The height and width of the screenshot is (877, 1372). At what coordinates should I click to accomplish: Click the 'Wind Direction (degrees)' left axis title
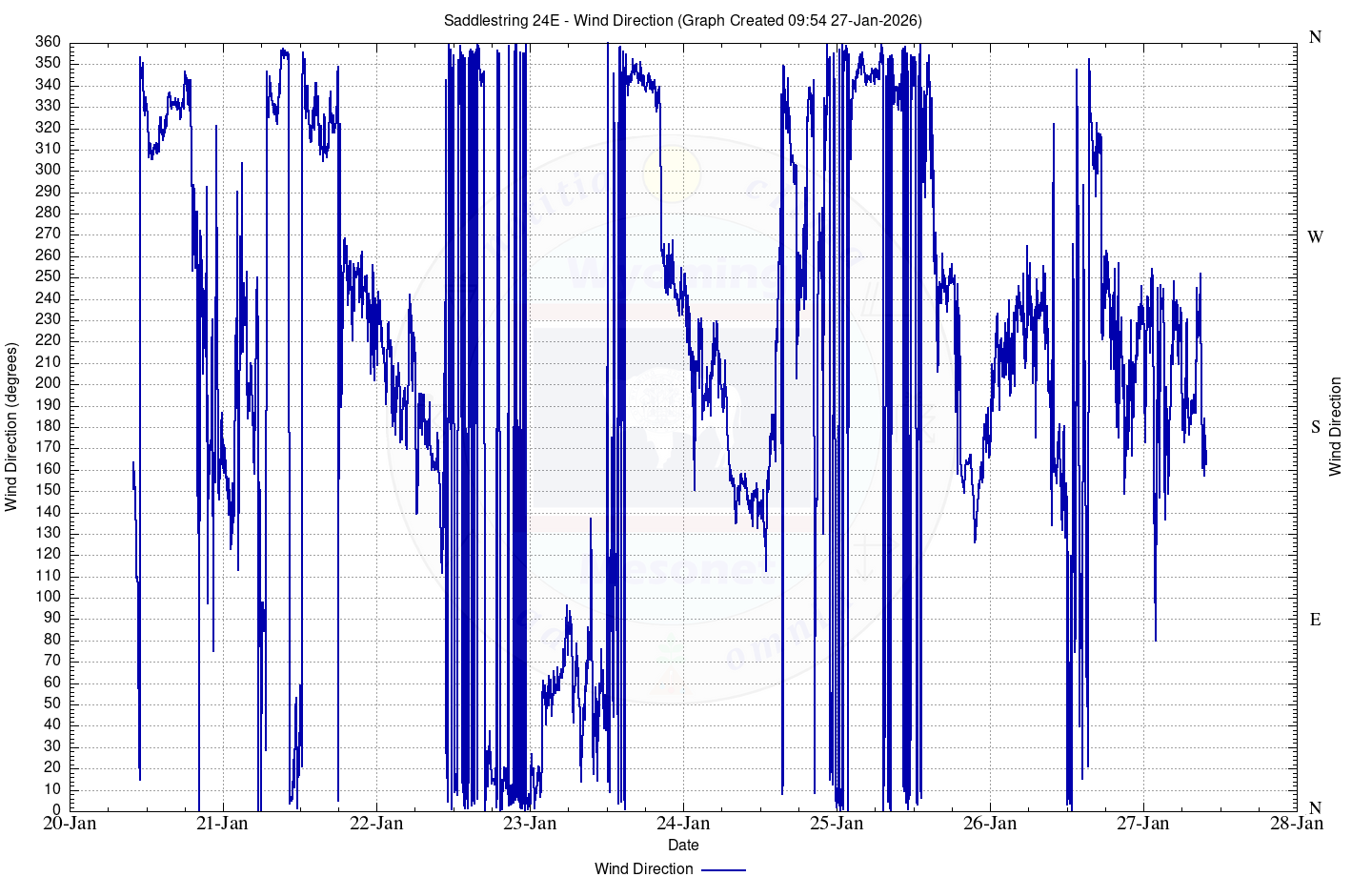coord(11,427)
